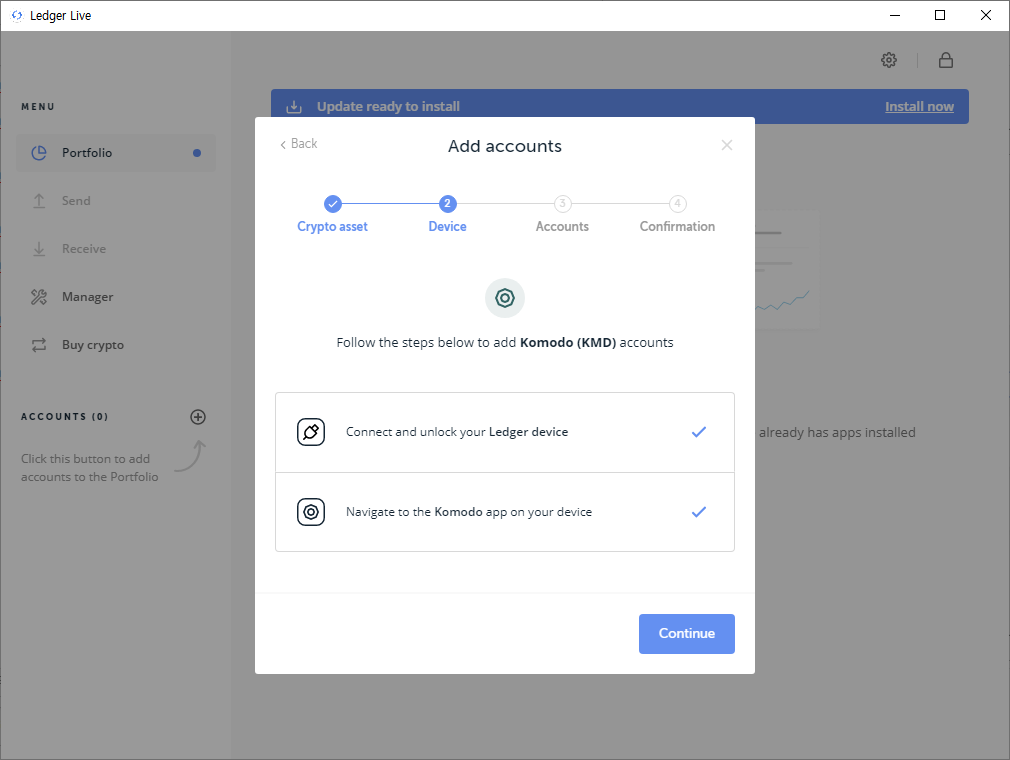The image size is (1010, 760).
Task: Open settings gear icon
Action: [889, 60]
